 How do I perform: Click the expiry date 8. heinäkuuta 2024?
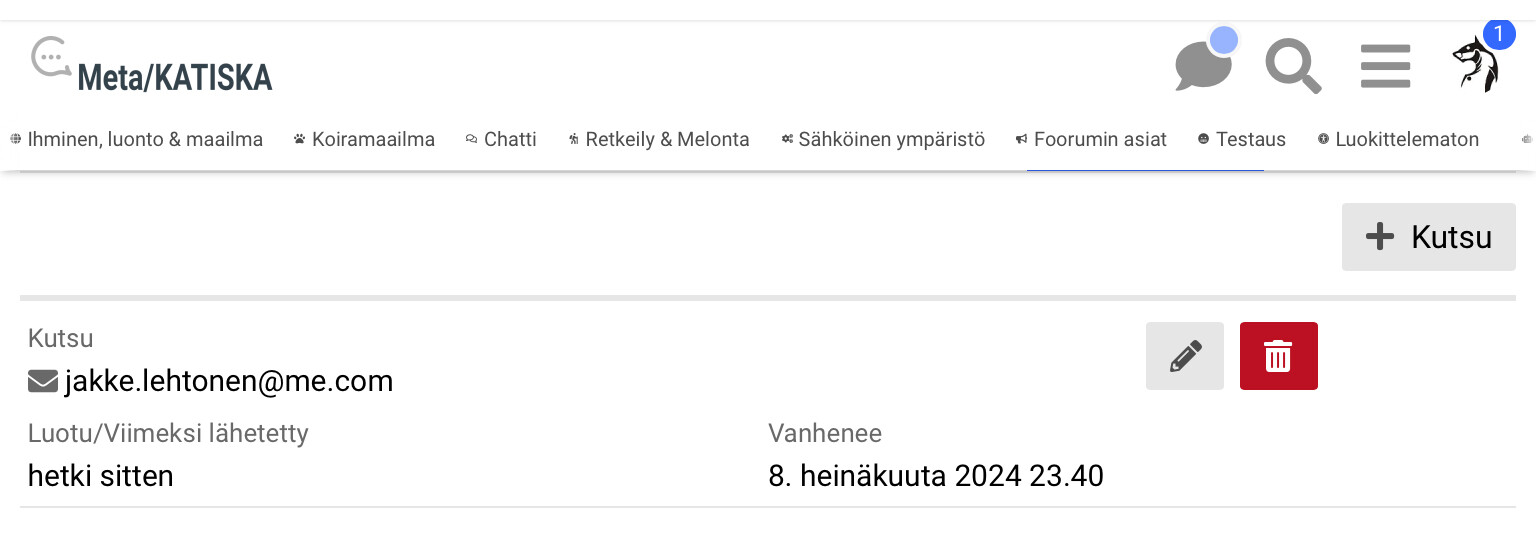click(x=935, y=476)
